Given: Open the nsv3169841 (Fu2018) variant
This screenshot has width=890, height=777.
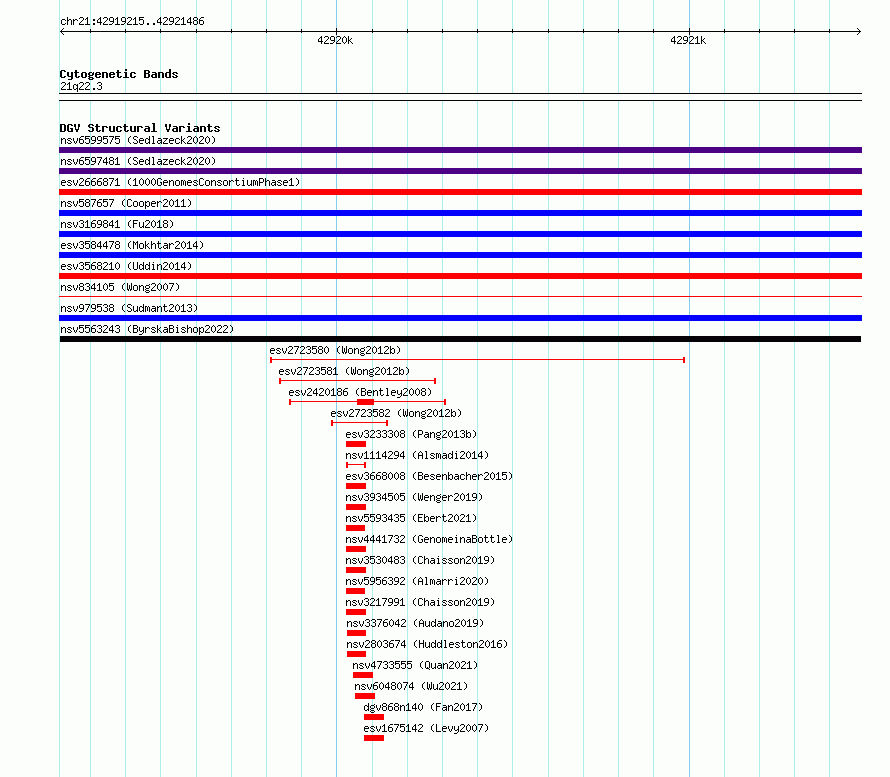Looking at the screenshot, I should point(117,224).
